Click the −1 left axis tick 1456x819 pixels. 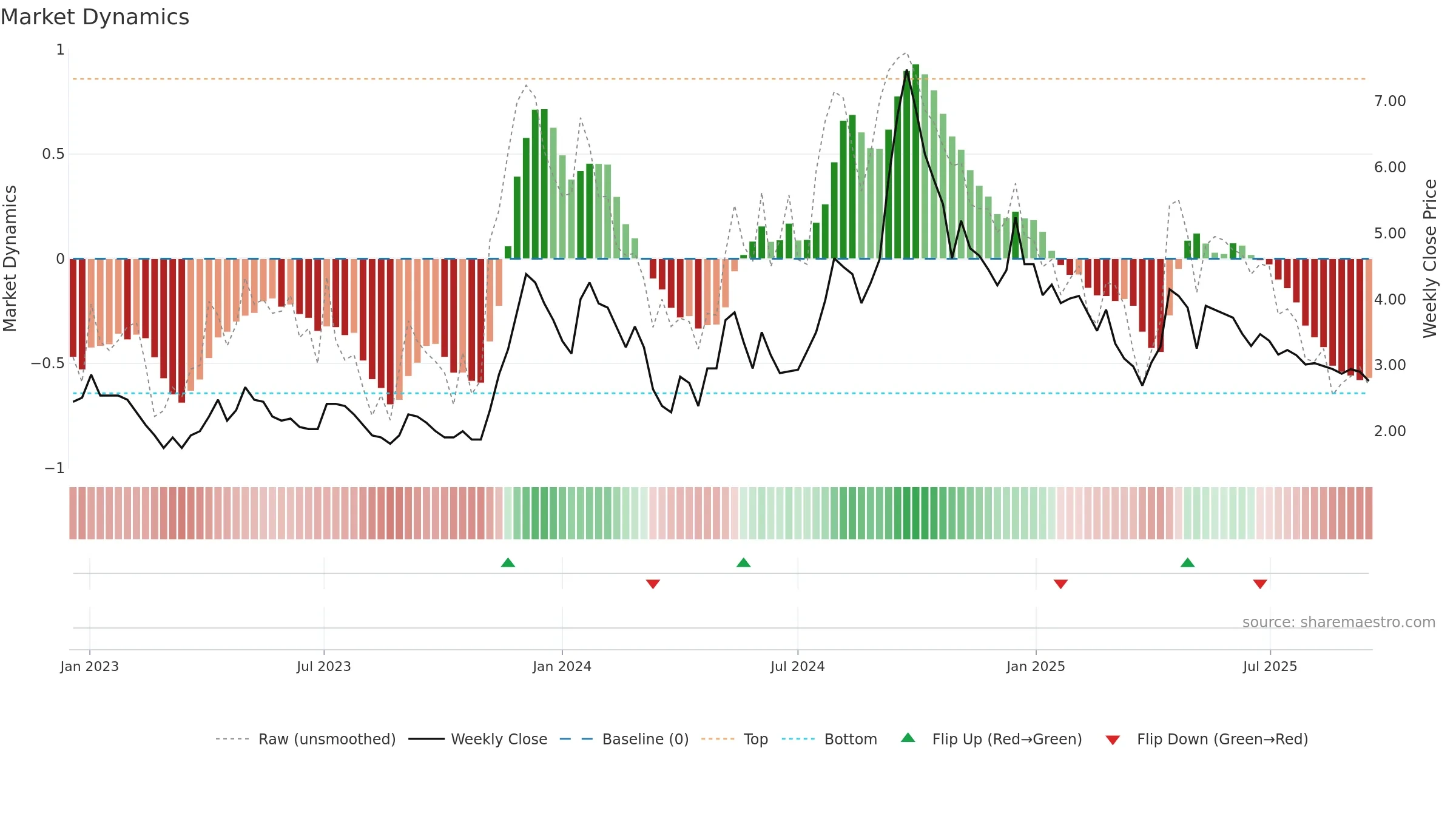click(55, 468)
